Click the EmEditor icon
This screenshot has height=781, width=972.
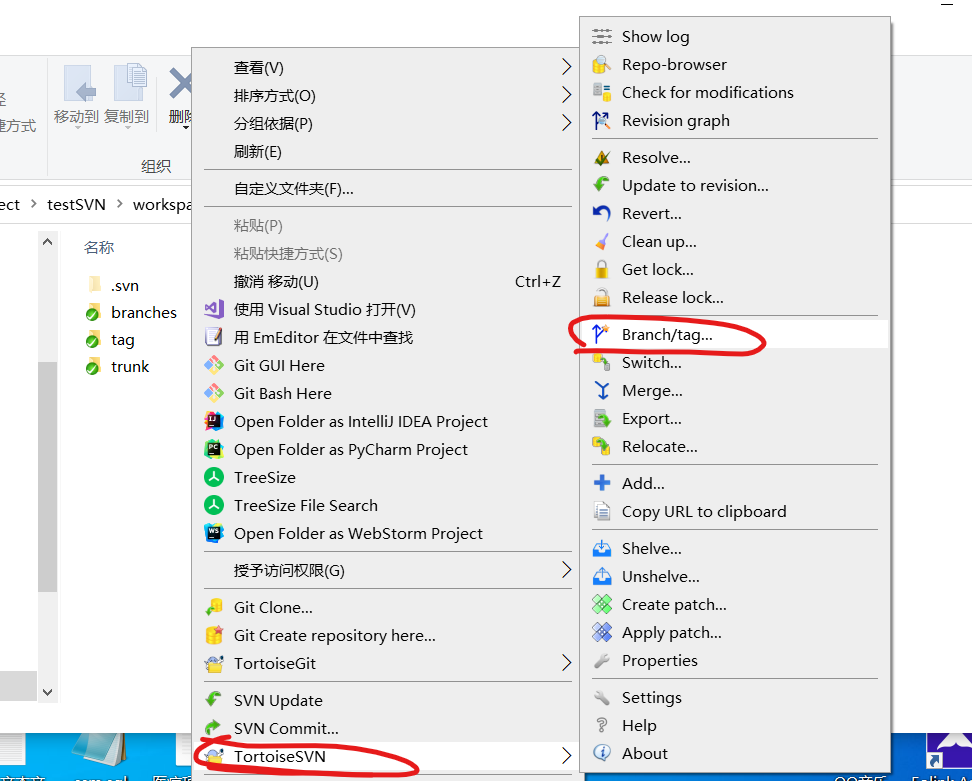214,337
